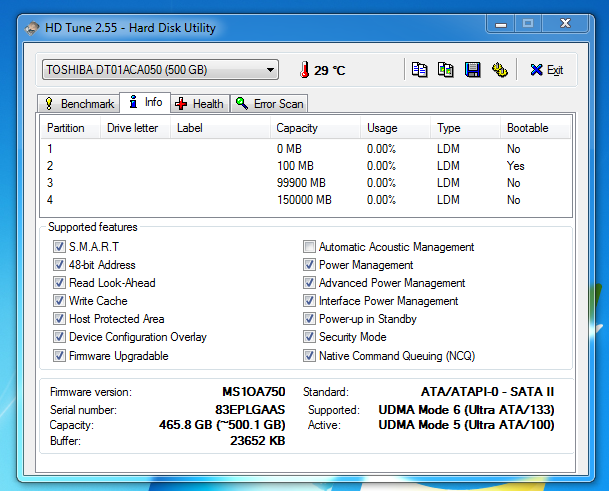Click the Bootable column header
The image size is (609, 491).
pos(535,128)
